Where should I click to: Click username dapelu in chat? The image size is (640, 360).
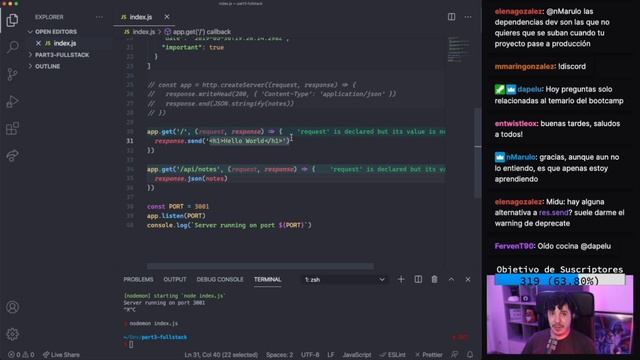(x=529, y=89)
